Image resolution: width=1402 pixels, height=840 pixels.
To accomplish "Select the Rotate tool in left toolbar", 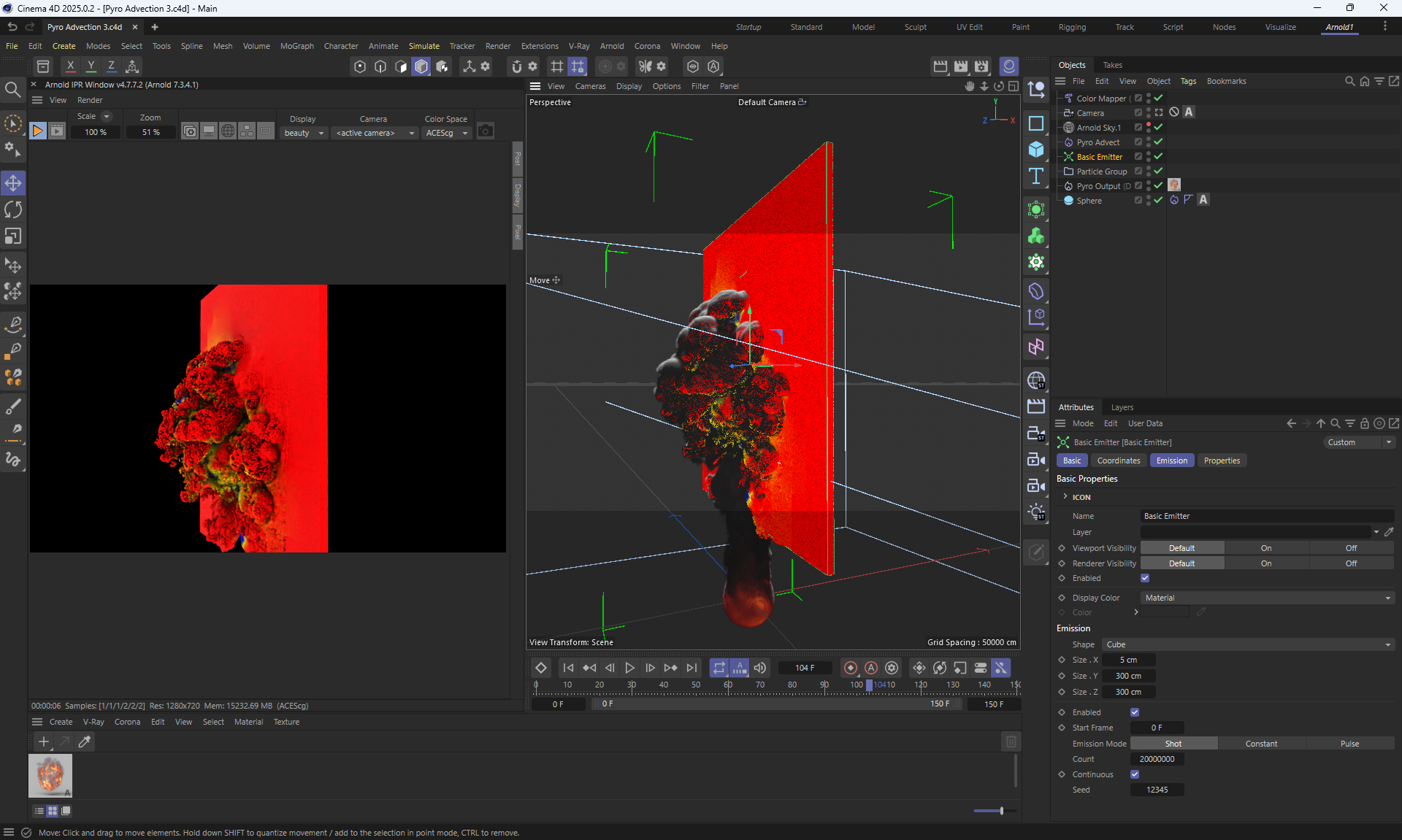I will (13, 210).
